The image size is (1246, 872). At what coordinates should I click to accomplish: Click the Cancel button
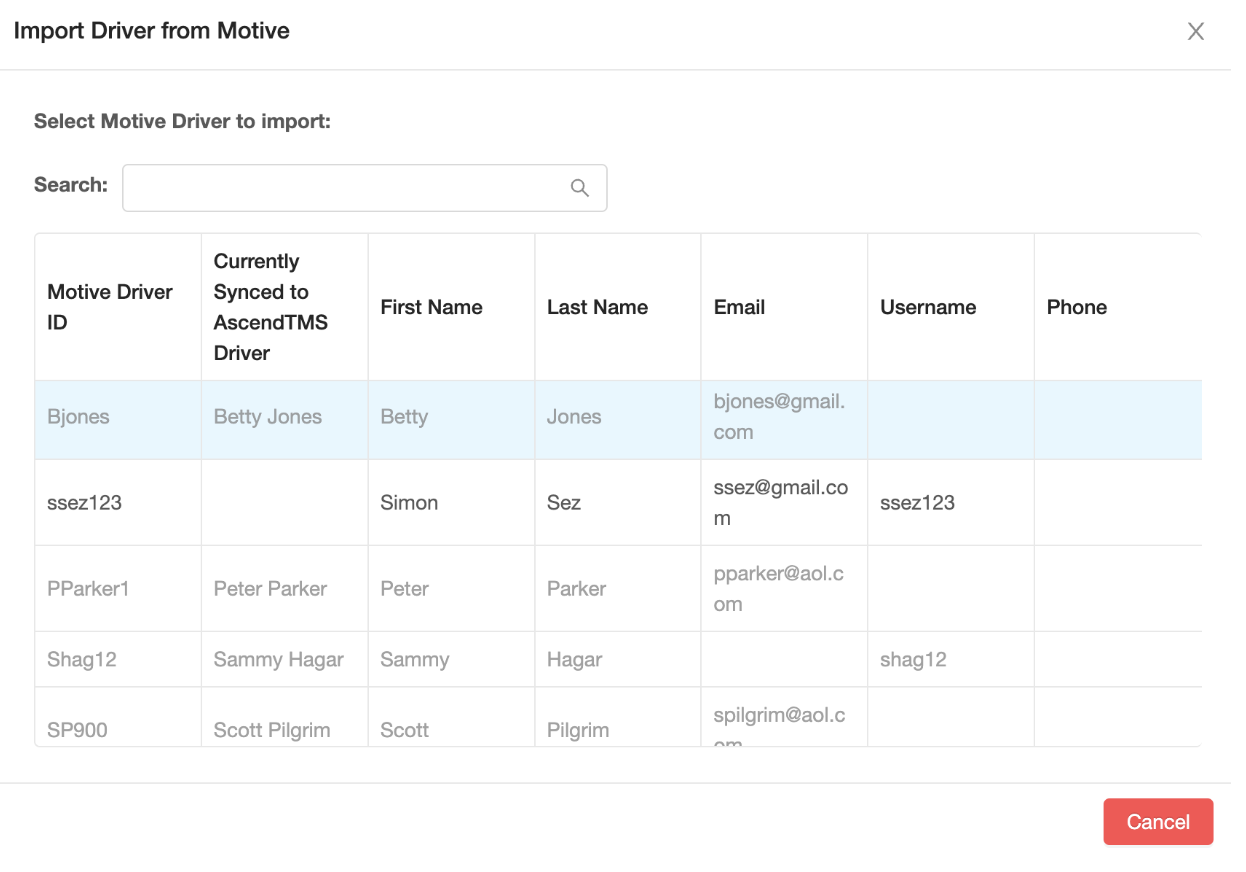(x=1158, y=822)
